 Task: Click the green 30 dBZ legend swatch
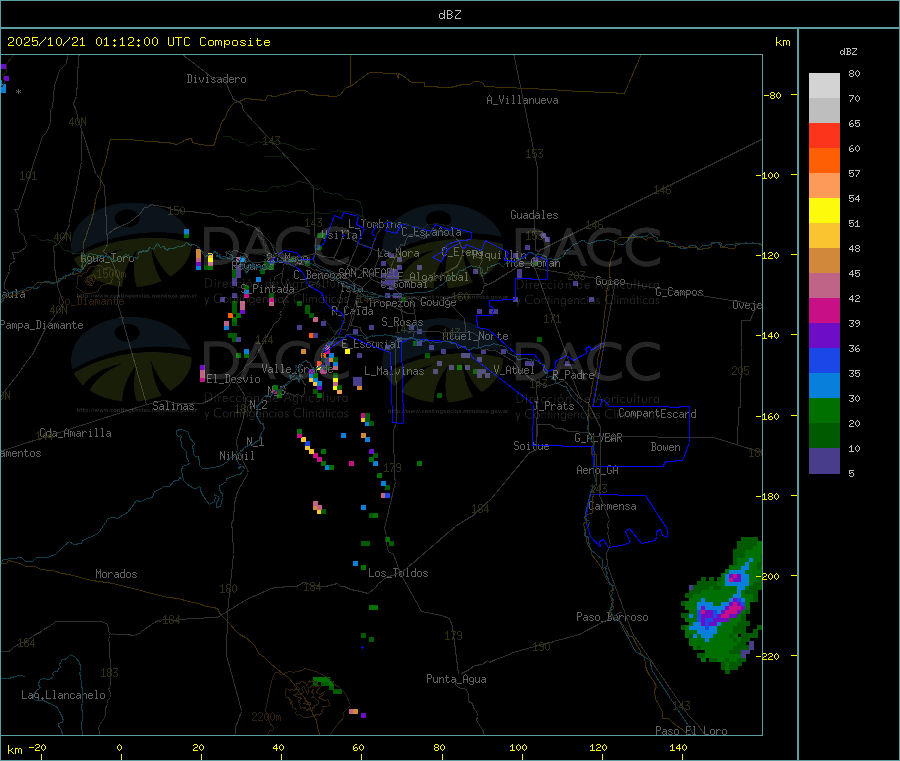point(824,410)
